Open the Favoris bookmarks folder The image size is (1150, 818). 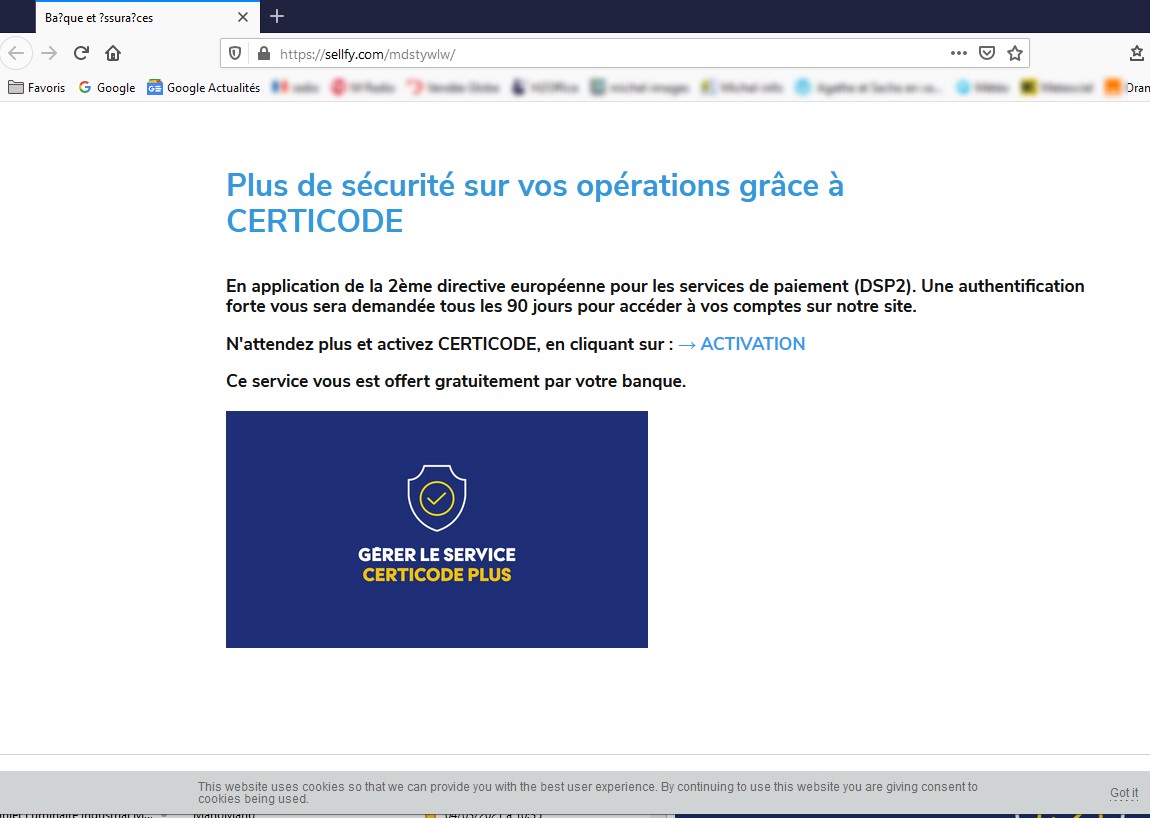[x=37, y=87]
